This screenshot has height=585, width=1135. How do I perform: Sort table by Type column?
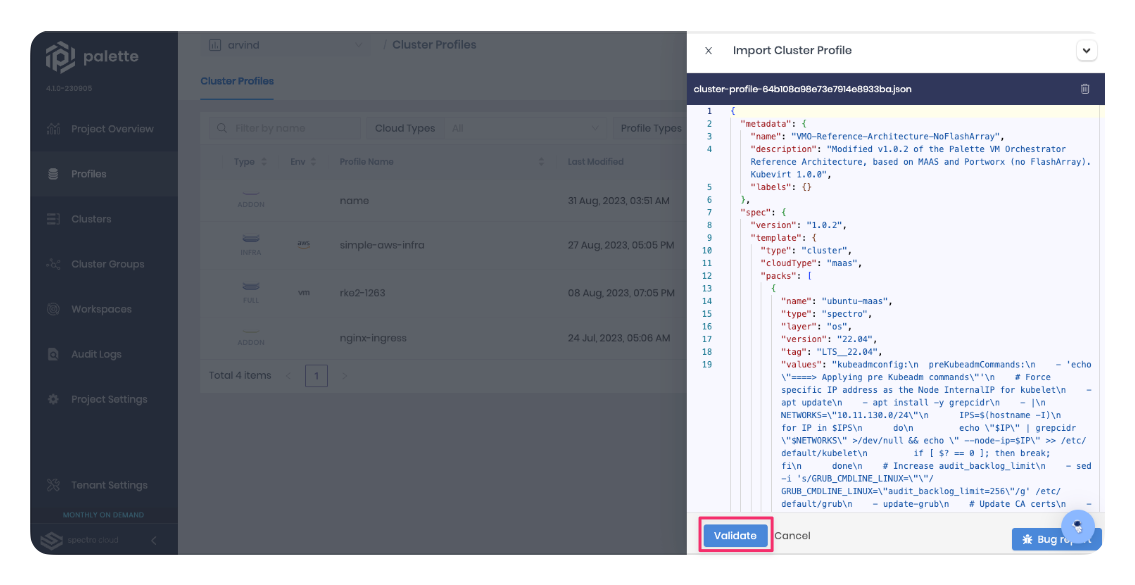click(250, 161)
